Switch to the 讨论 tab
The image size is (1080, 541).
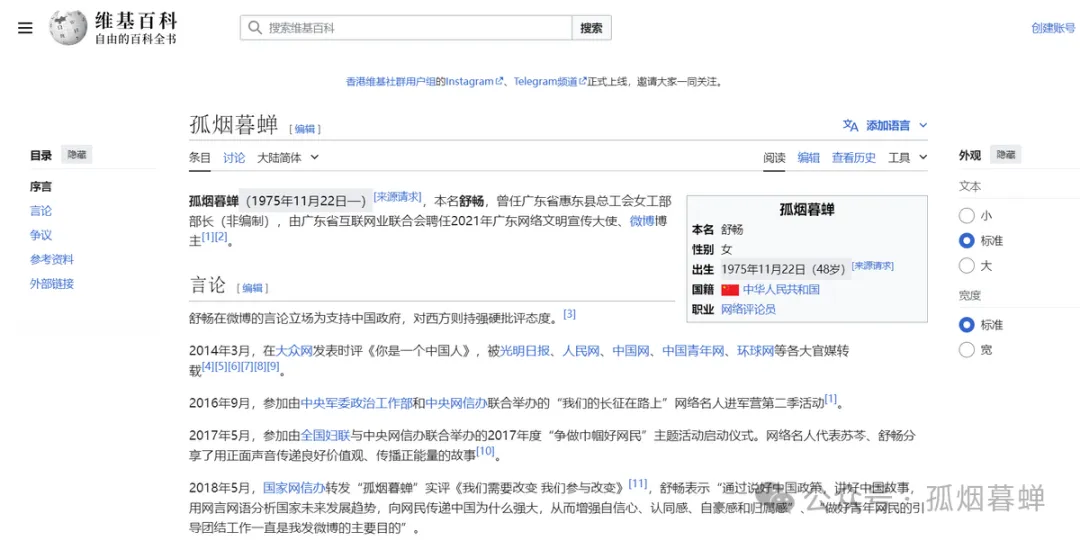click(233, 157)
